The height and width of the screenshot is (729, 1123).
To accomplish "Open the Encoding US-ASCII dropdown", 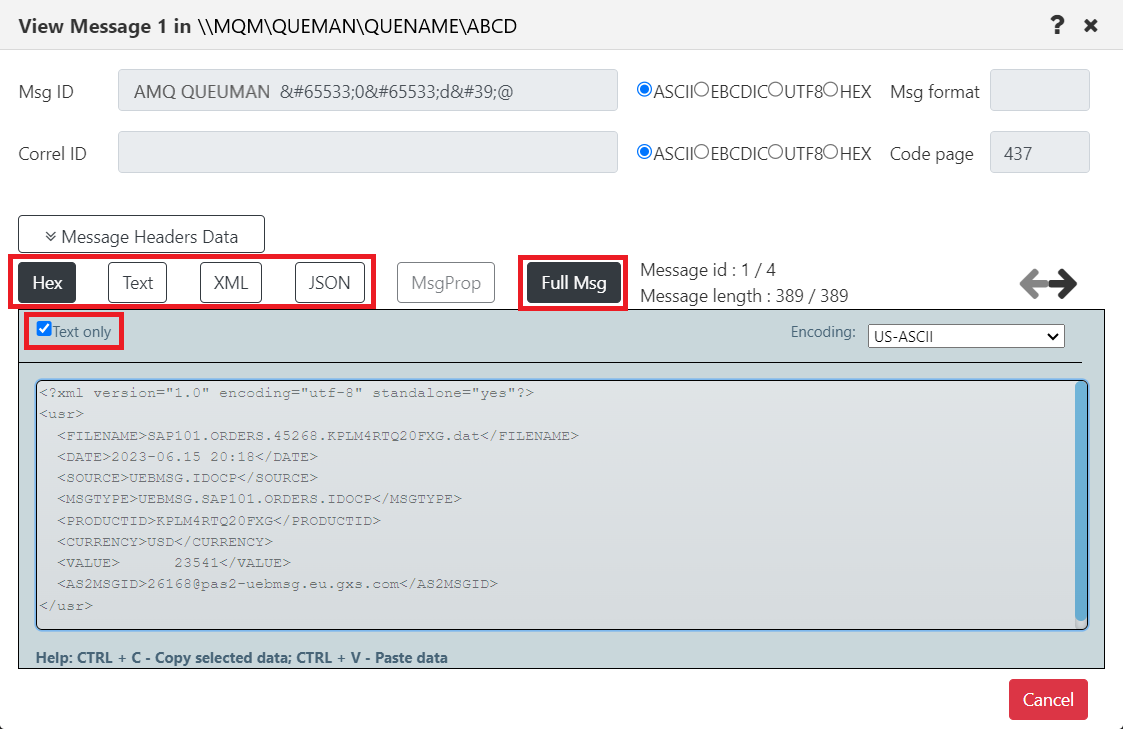I will tap(966, 336).
